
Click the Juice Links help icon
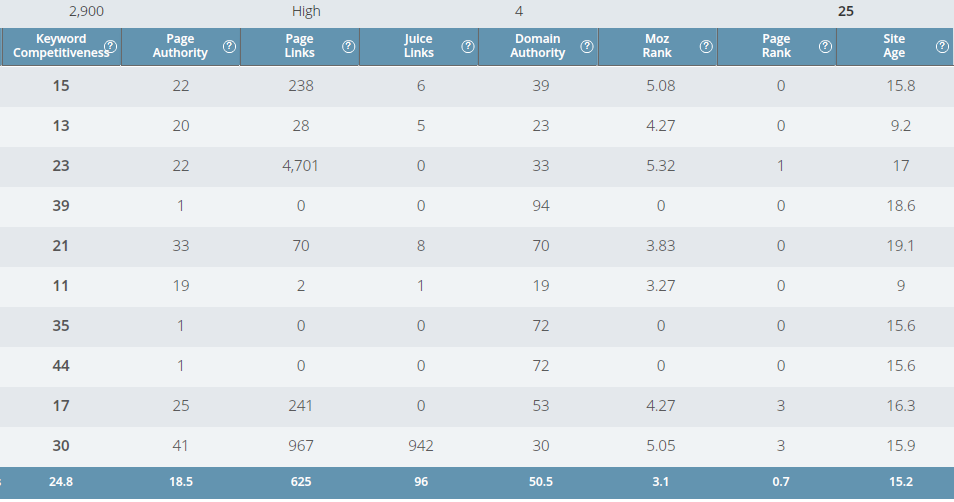(x=468, y=46)
